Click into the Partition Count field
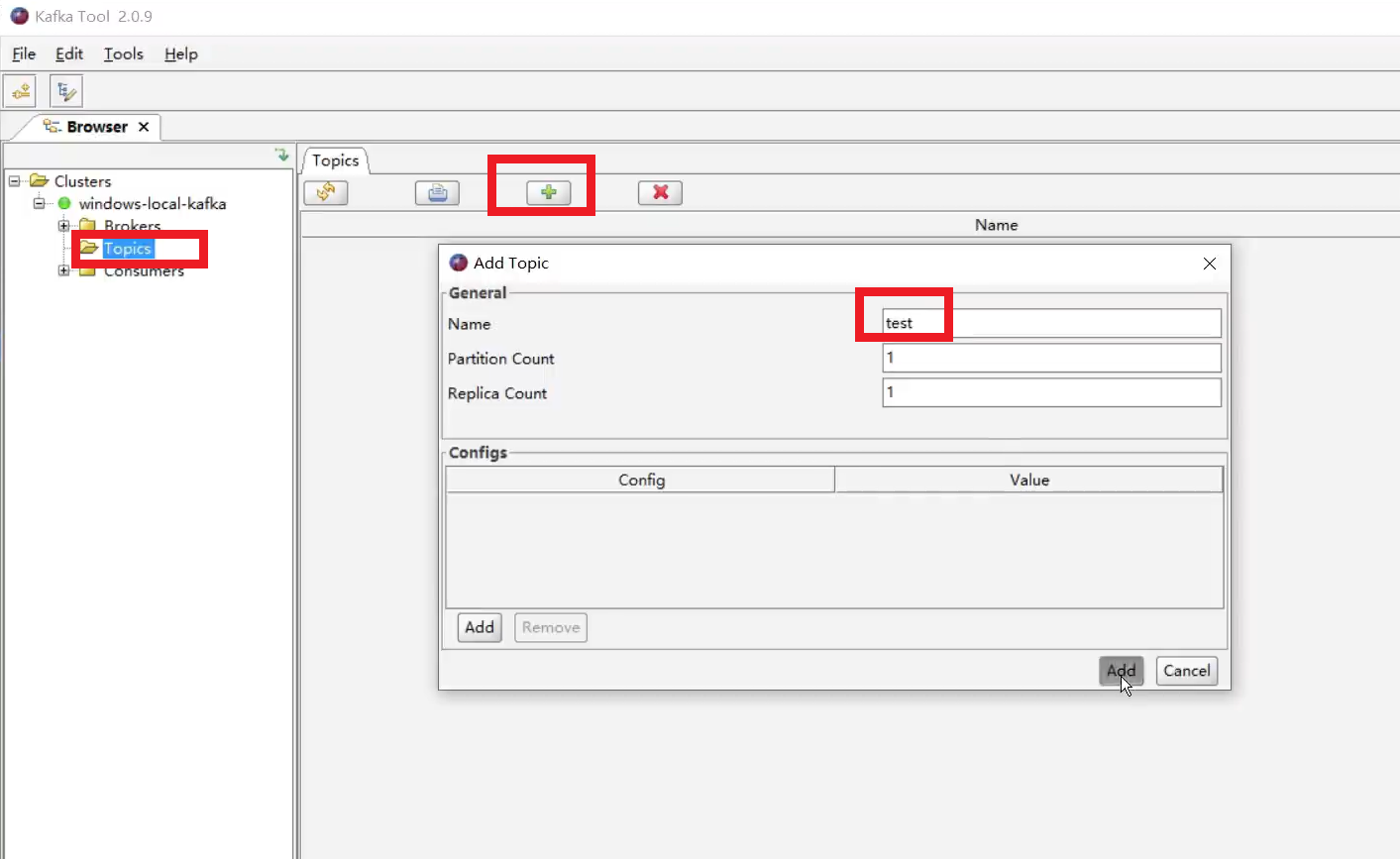The image size is (1400, 859). point(1051,358)
